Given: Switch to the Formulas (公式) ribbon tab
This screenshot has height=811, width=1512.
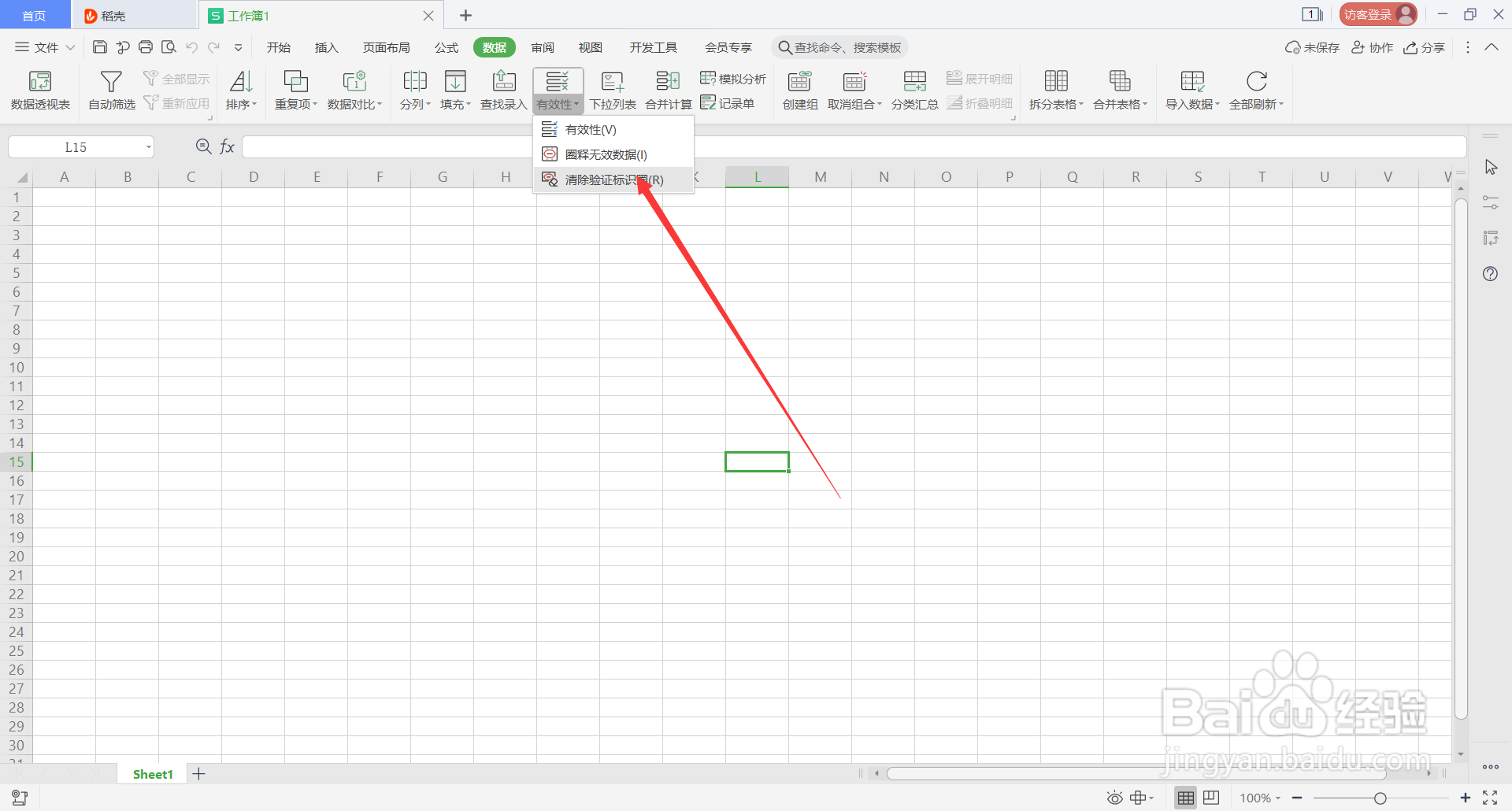Looking at the screenshot, I should click(x=447, y=47).
